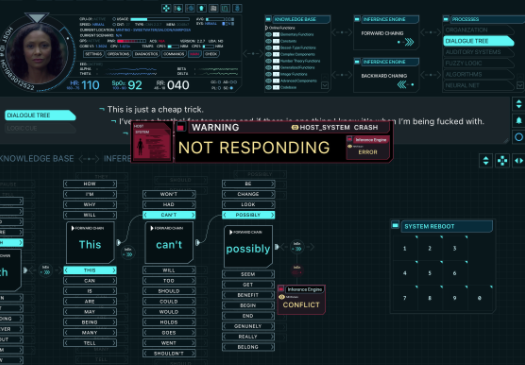Collapse the Knowledge Base panel header icon
525x365 pixels.
click(x=268, y=19)
